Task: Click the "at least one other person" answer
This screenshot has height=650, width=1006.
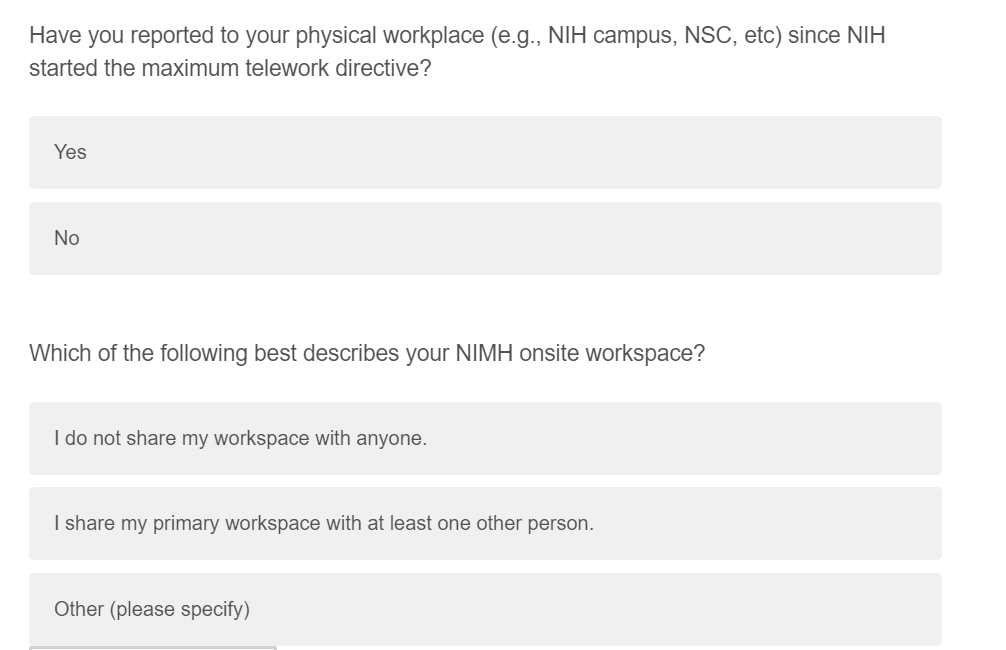Action: [x=485, y=523]
